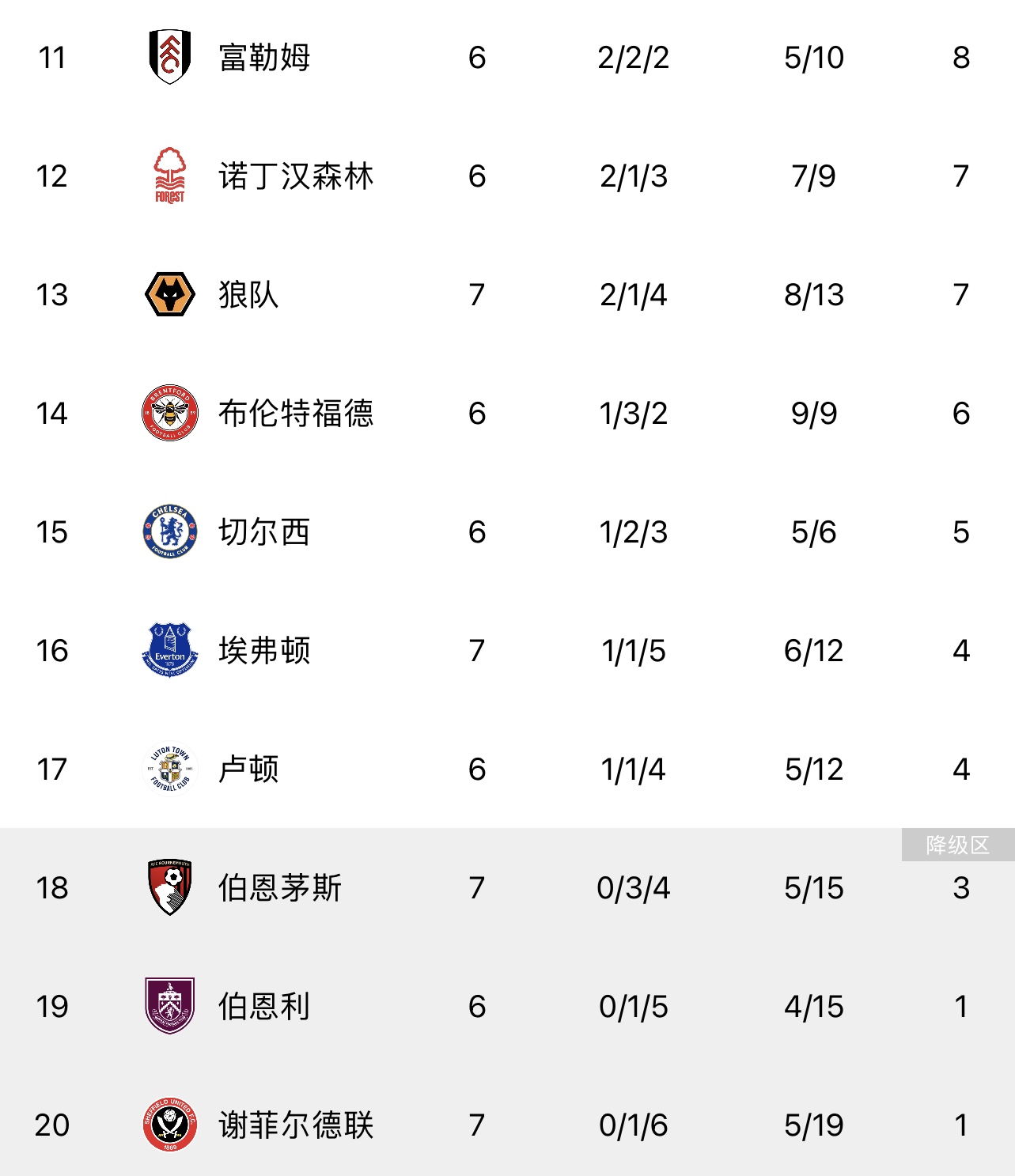Open team name 切尔西

264,532
